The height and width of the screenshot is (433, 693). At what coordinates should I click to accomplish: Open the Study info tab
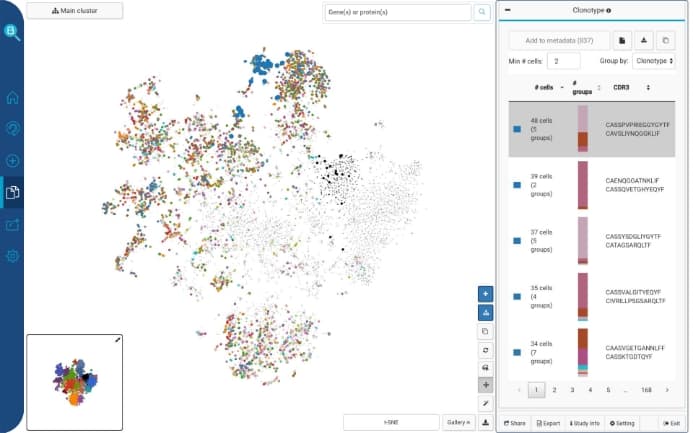584,423
